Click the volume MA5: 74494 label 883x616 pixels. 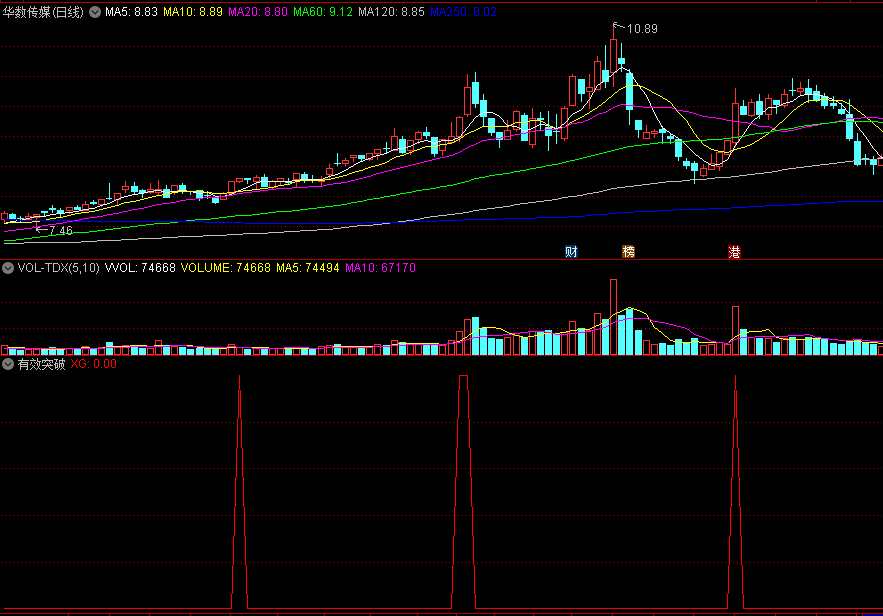coord(307,268)
